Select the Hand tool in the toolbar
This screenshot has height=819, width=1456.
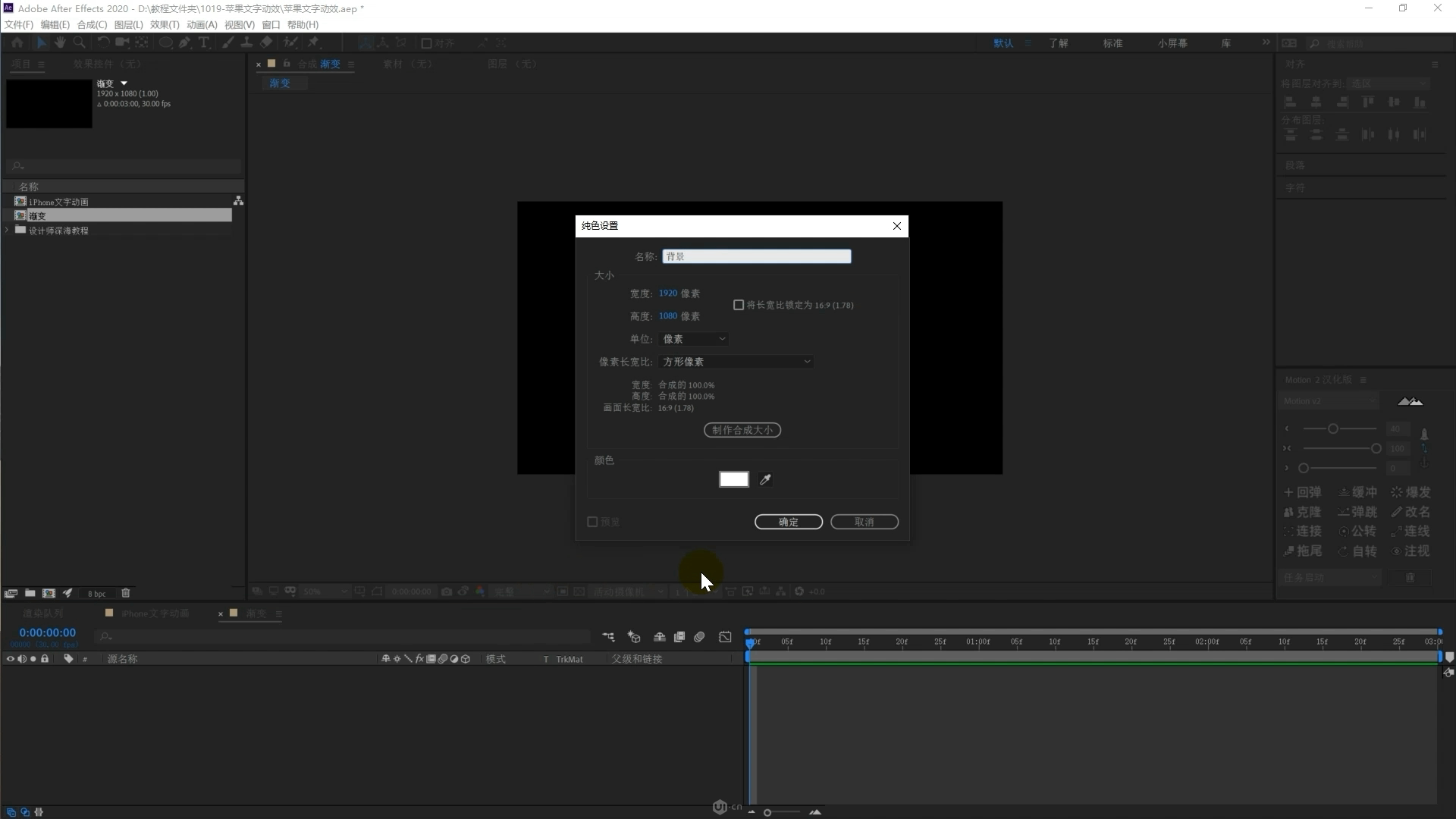(60, 42)
